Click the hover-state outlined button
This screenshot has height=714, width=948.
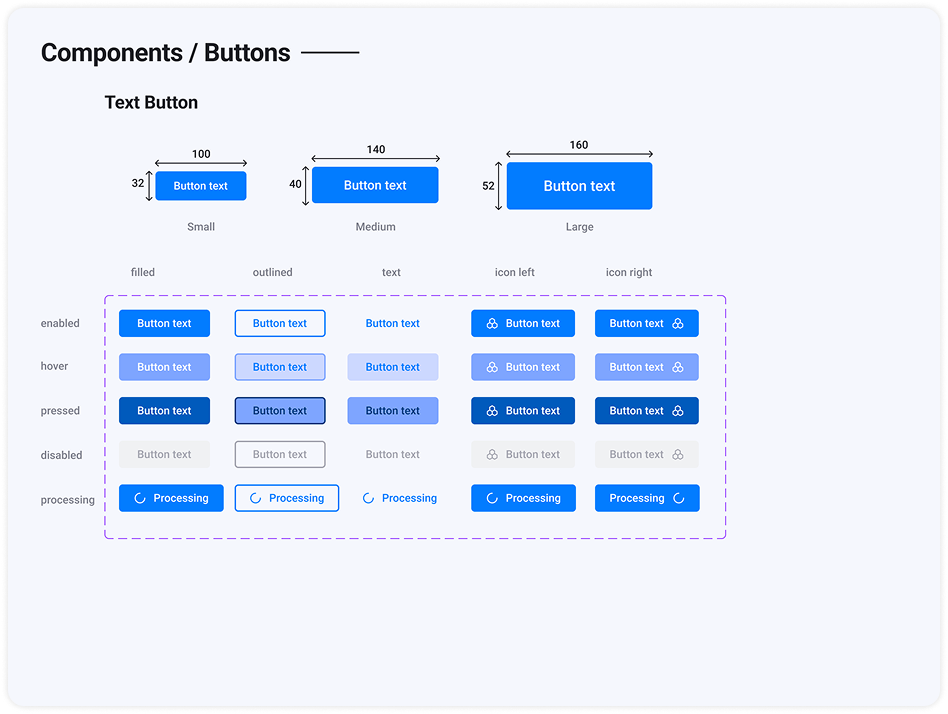[280, 367]
